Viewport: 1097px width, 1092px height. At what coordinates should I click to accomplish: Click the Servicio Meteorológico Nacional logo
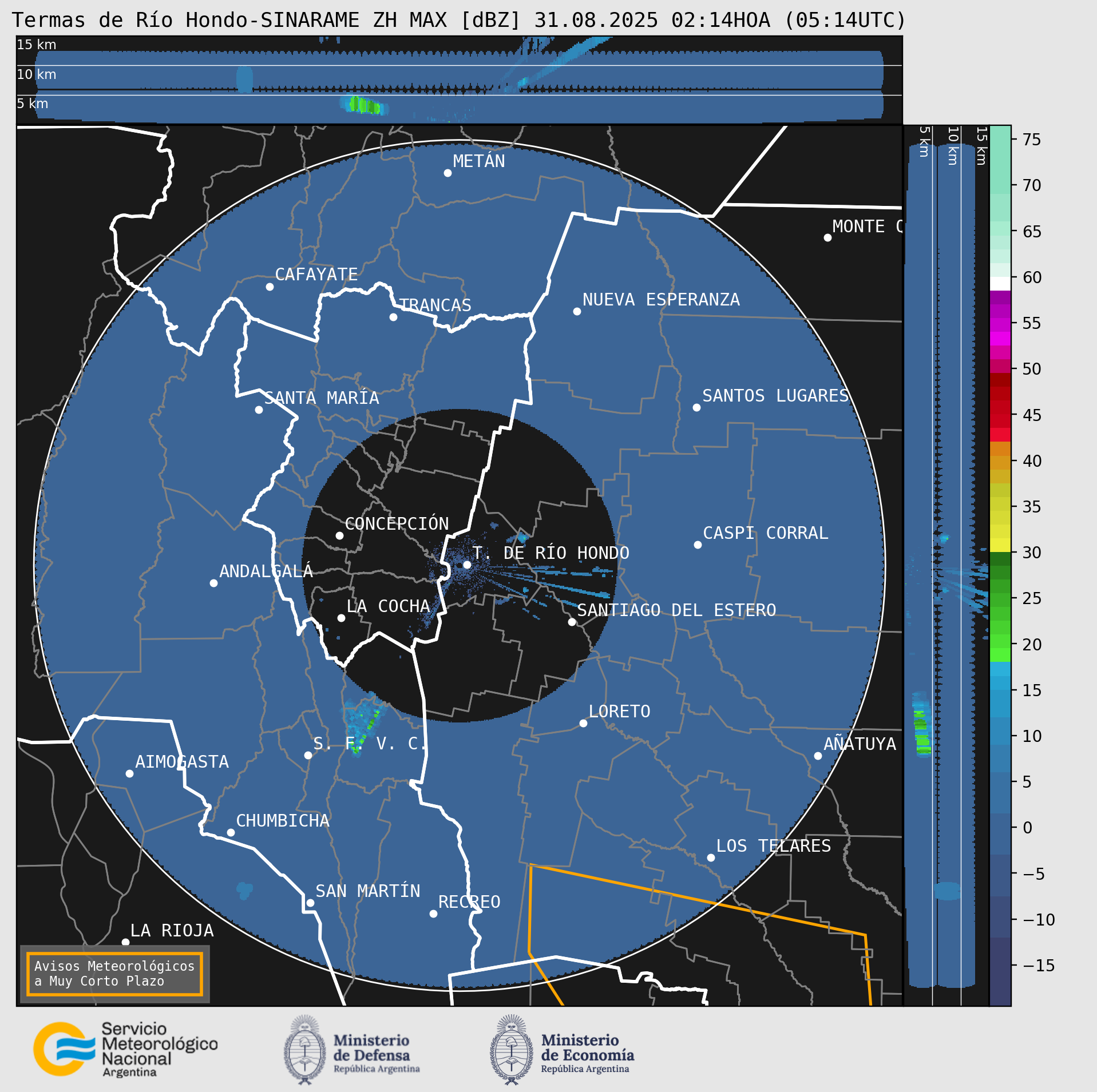coord(125,1049)
